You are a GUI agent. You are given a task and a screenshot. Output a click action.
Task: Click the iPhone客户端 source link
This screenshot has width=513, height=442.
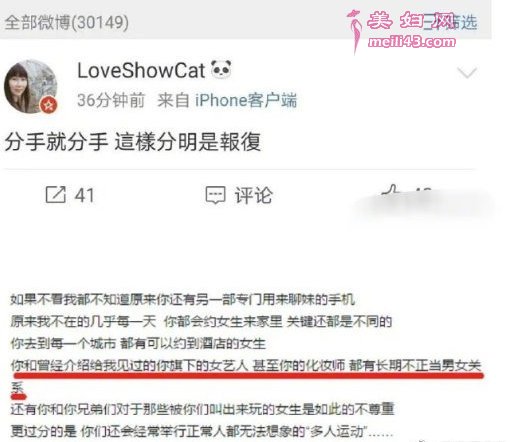246,100
